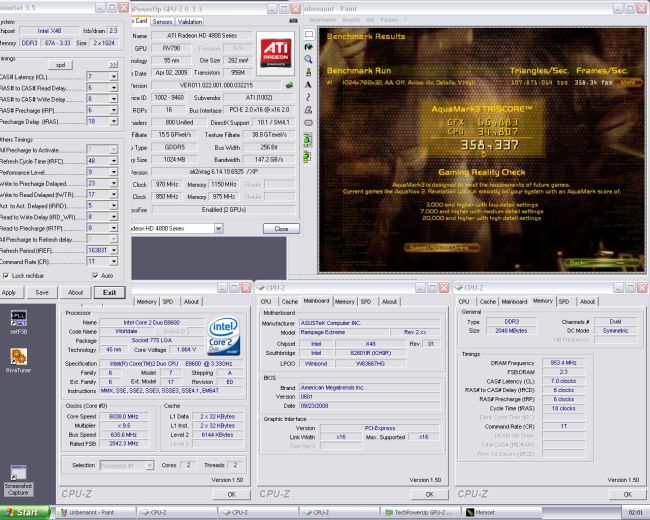The image size is (650, 520).
Task: Click the Windows Start button
Action: pyautogui.click(x=22, y=512)
